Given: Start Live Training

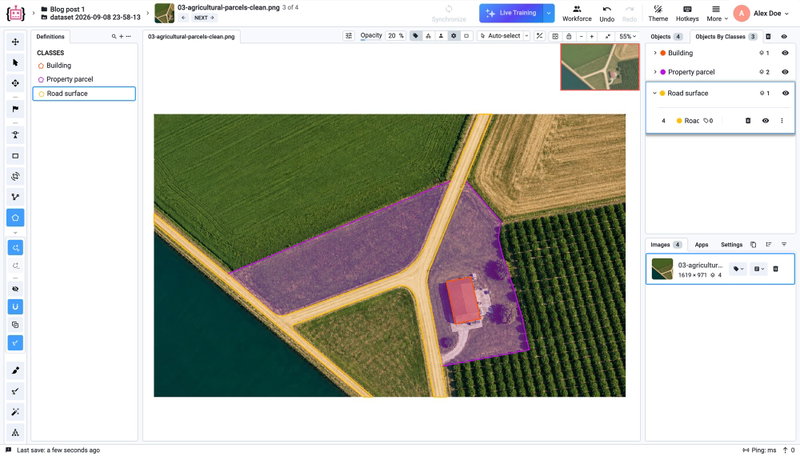Looking at the screenshot, I should 511,13.
